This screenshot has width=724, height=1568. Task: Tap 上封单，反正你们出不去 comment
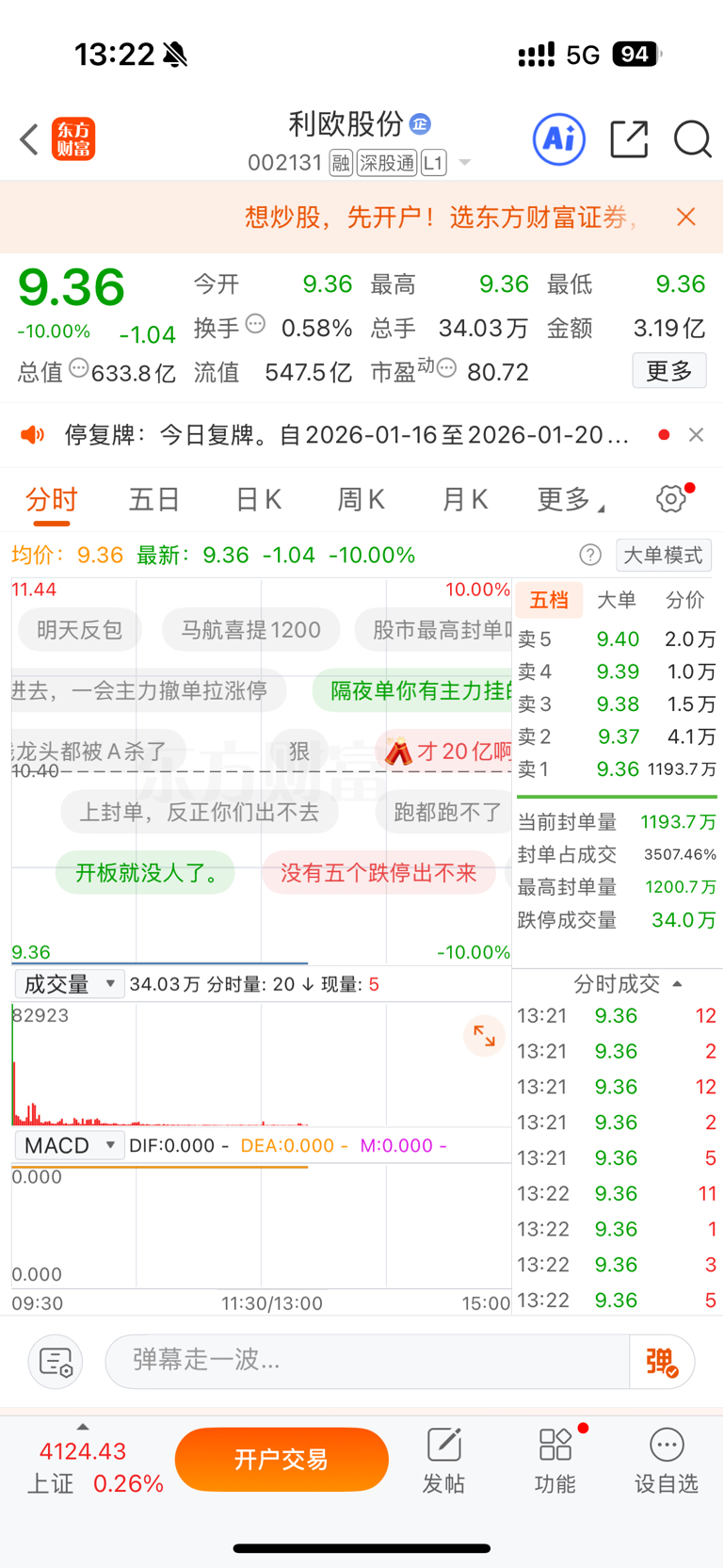(200, 812)
